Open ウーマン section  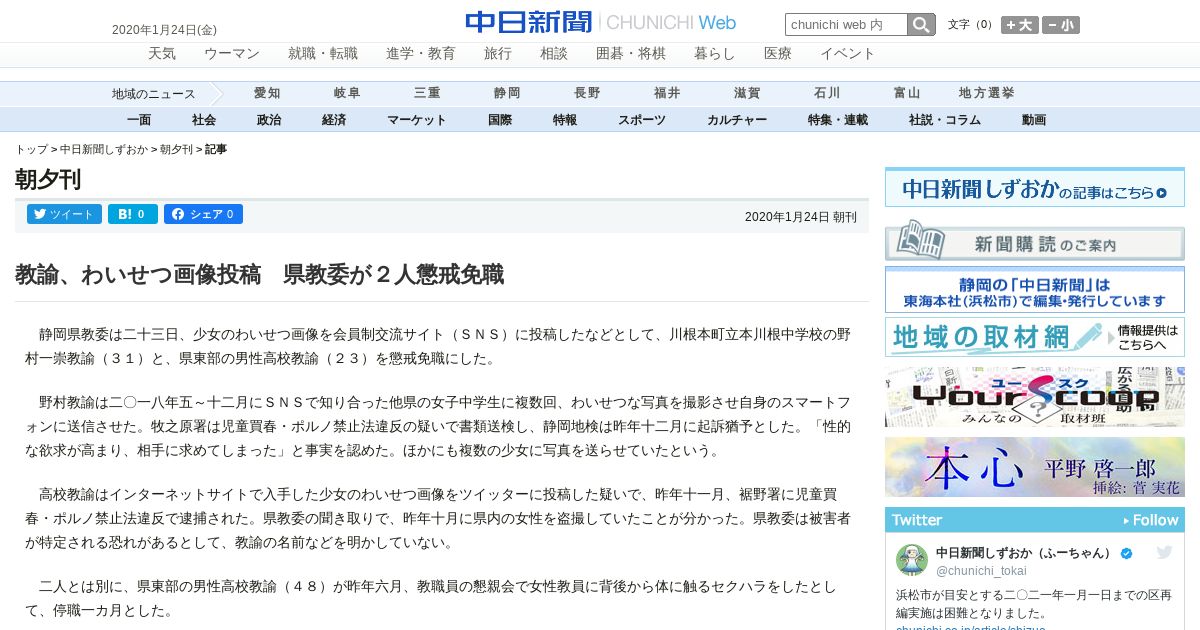tap(232, 54)
